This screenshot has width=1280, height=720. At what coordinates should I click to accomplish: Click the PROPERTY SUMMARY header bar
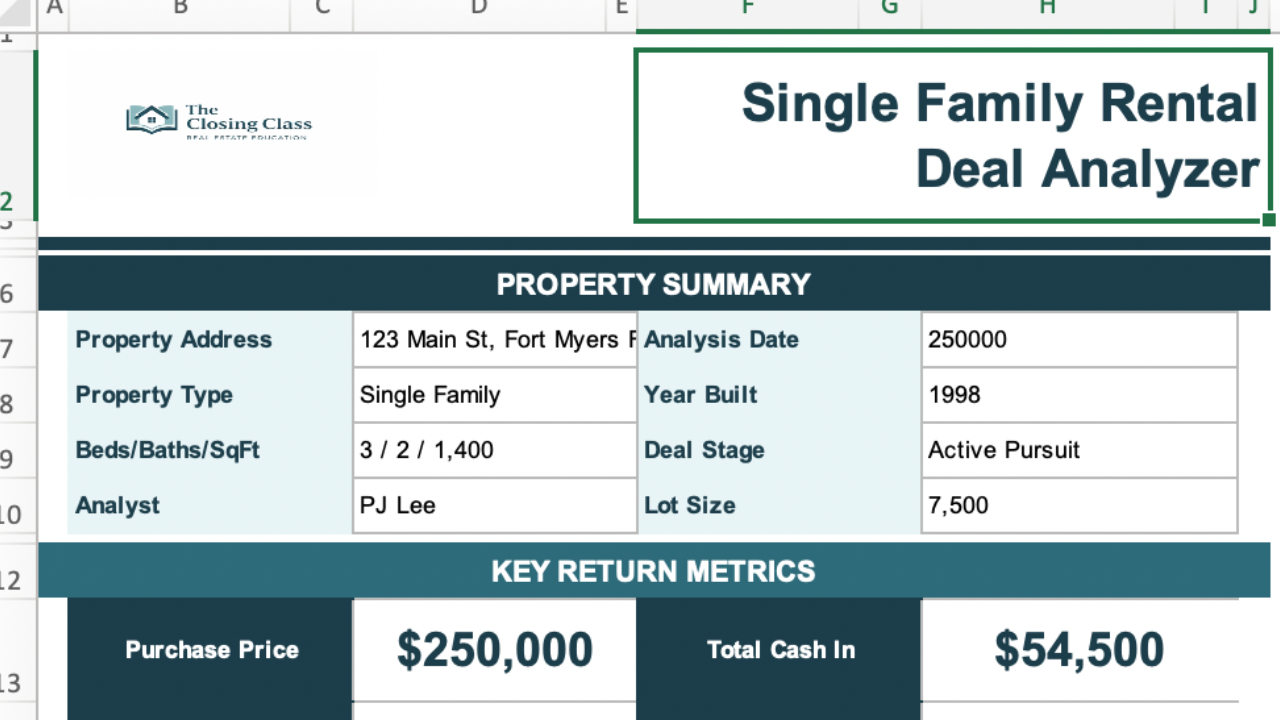click(x=653, y=284)
